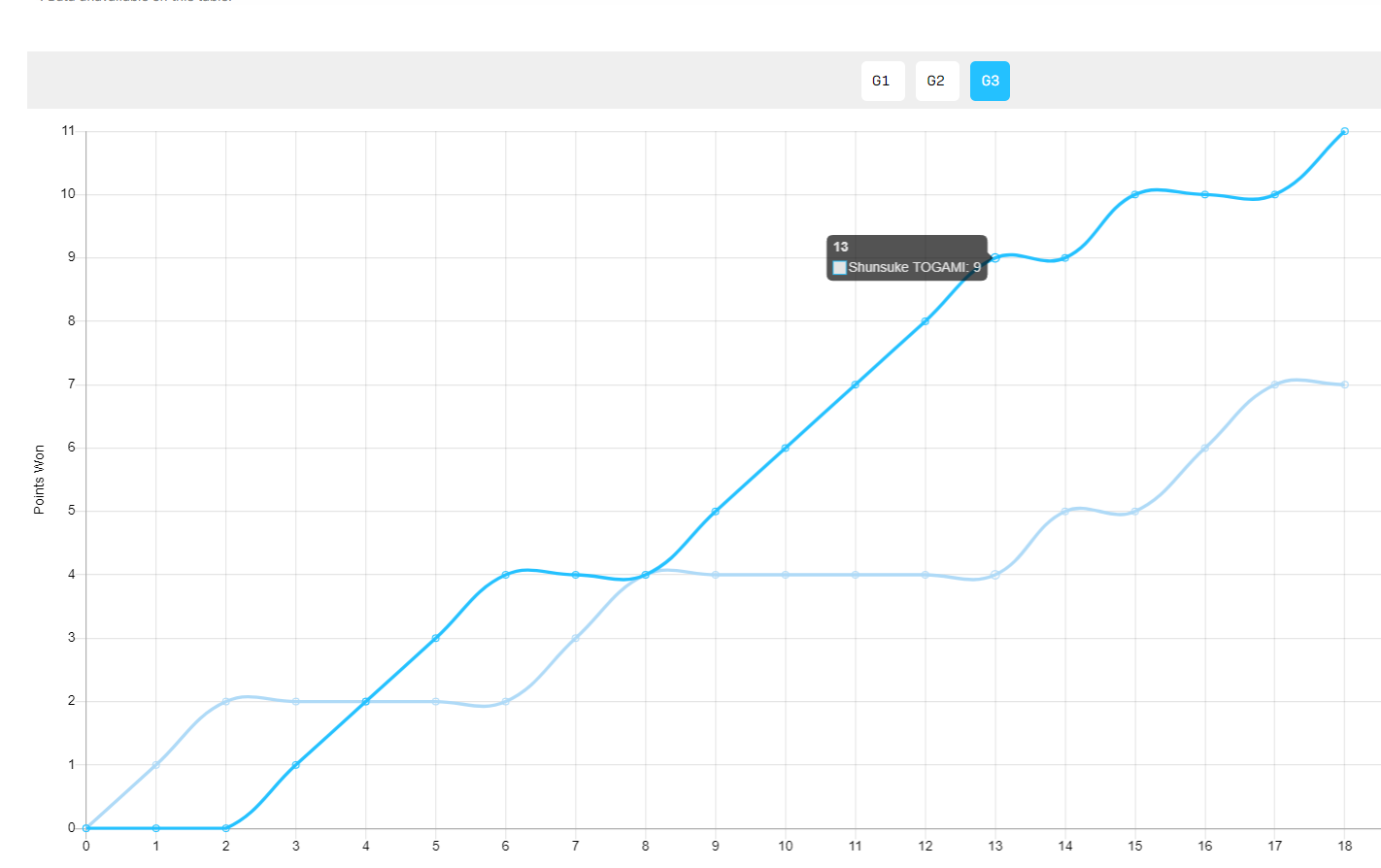This screenshot has width=1381, height=868.
Task: Click the dark line point at rally 9, value 5
Action: coord(716,511)
